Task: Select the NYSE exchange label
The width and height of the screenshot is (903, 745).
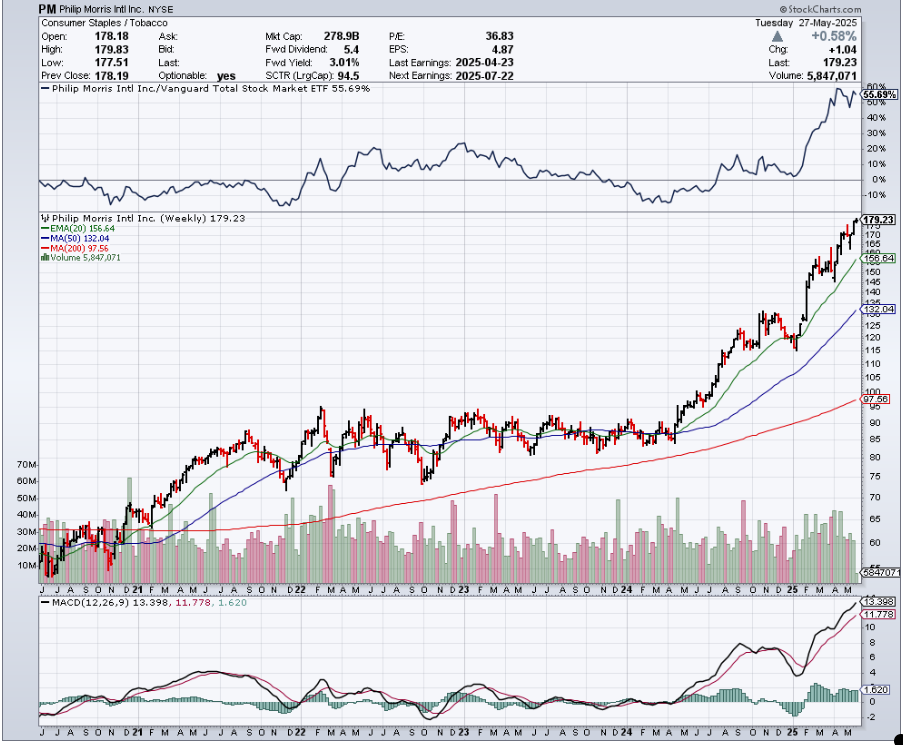Action: point(160,10)
